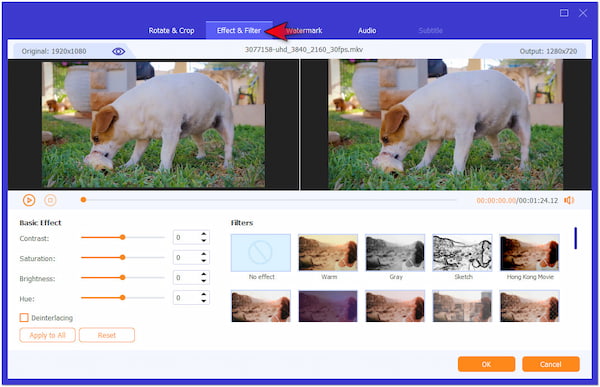The width and height of the screenshot is (600, 387).
Task: Reset the basic effect settings
Action: [x=107, y=335]
